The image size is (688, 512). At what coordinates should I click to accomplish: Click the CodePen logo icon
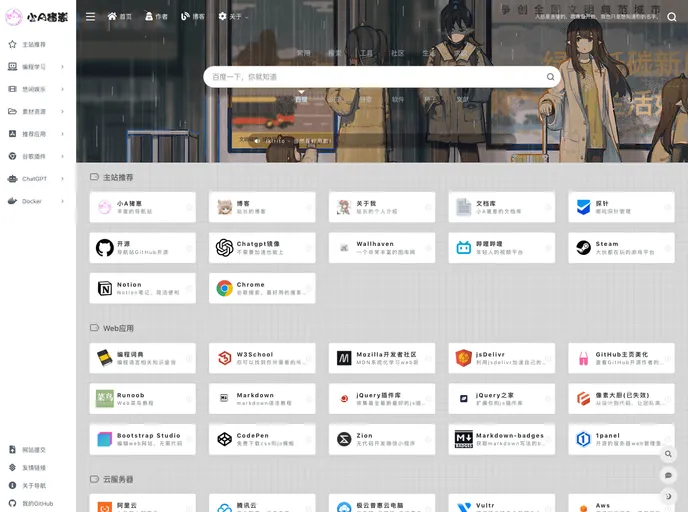224,439
